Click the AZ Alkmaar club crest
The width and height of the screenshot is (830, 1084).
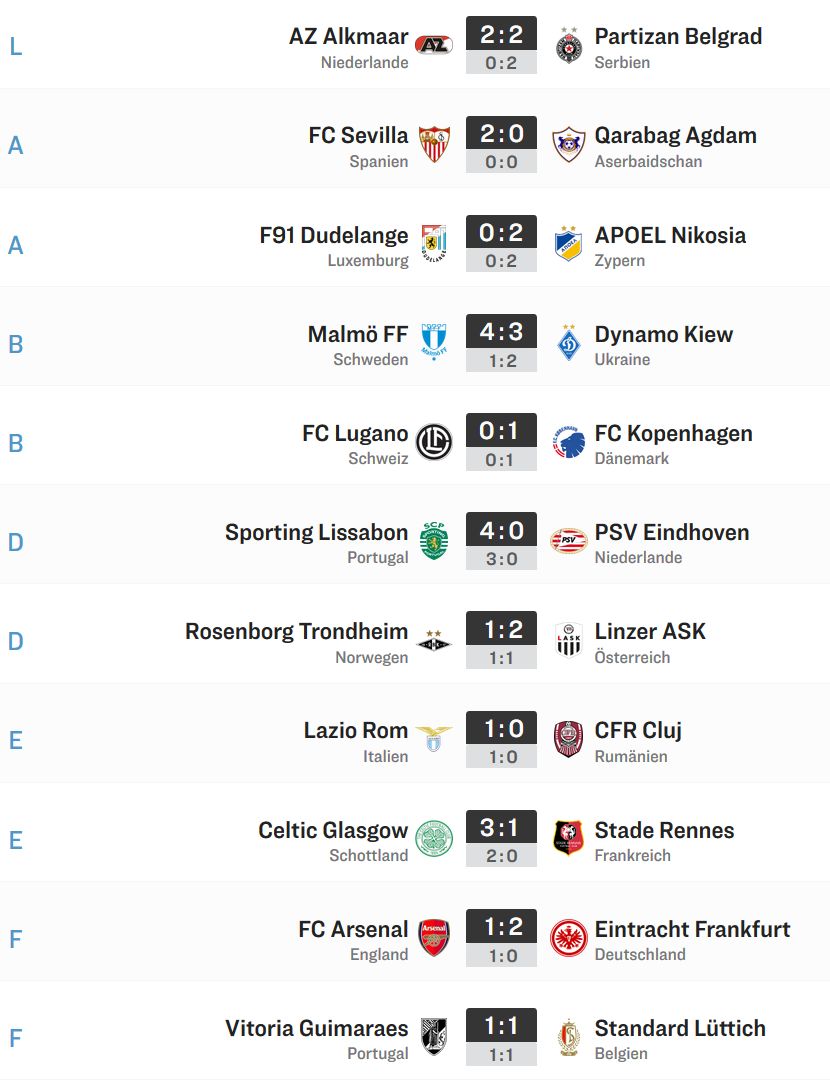pos(433,46)
